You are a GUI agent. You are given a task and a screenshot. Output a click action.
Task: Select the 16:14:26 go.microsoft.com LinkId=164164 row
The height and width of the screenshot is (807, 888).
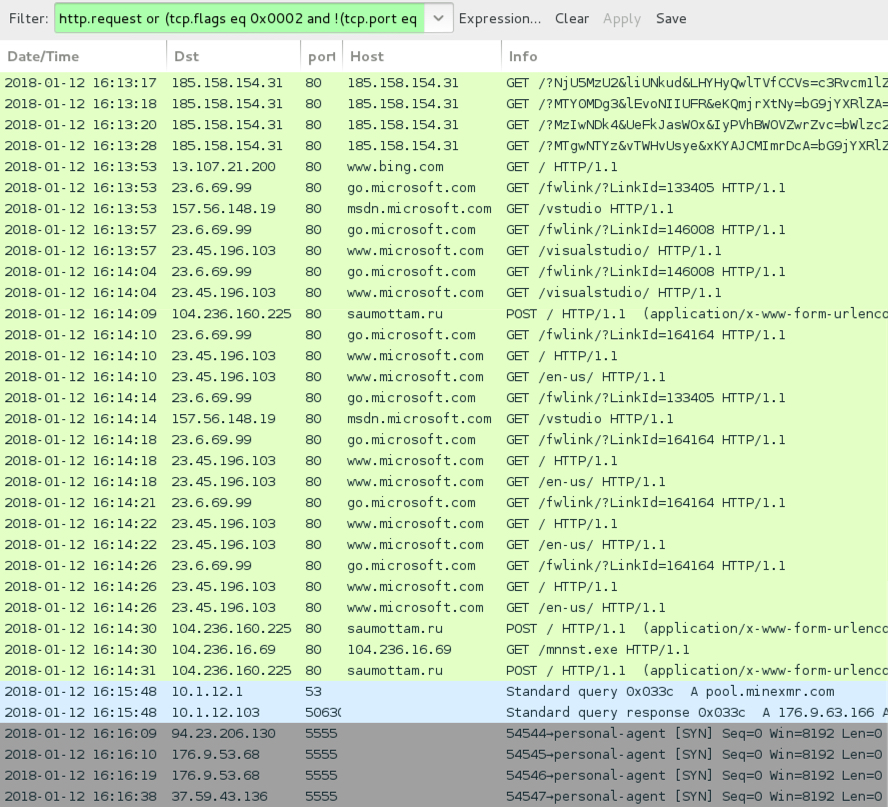pyautogui.click(x=444, y=565)
